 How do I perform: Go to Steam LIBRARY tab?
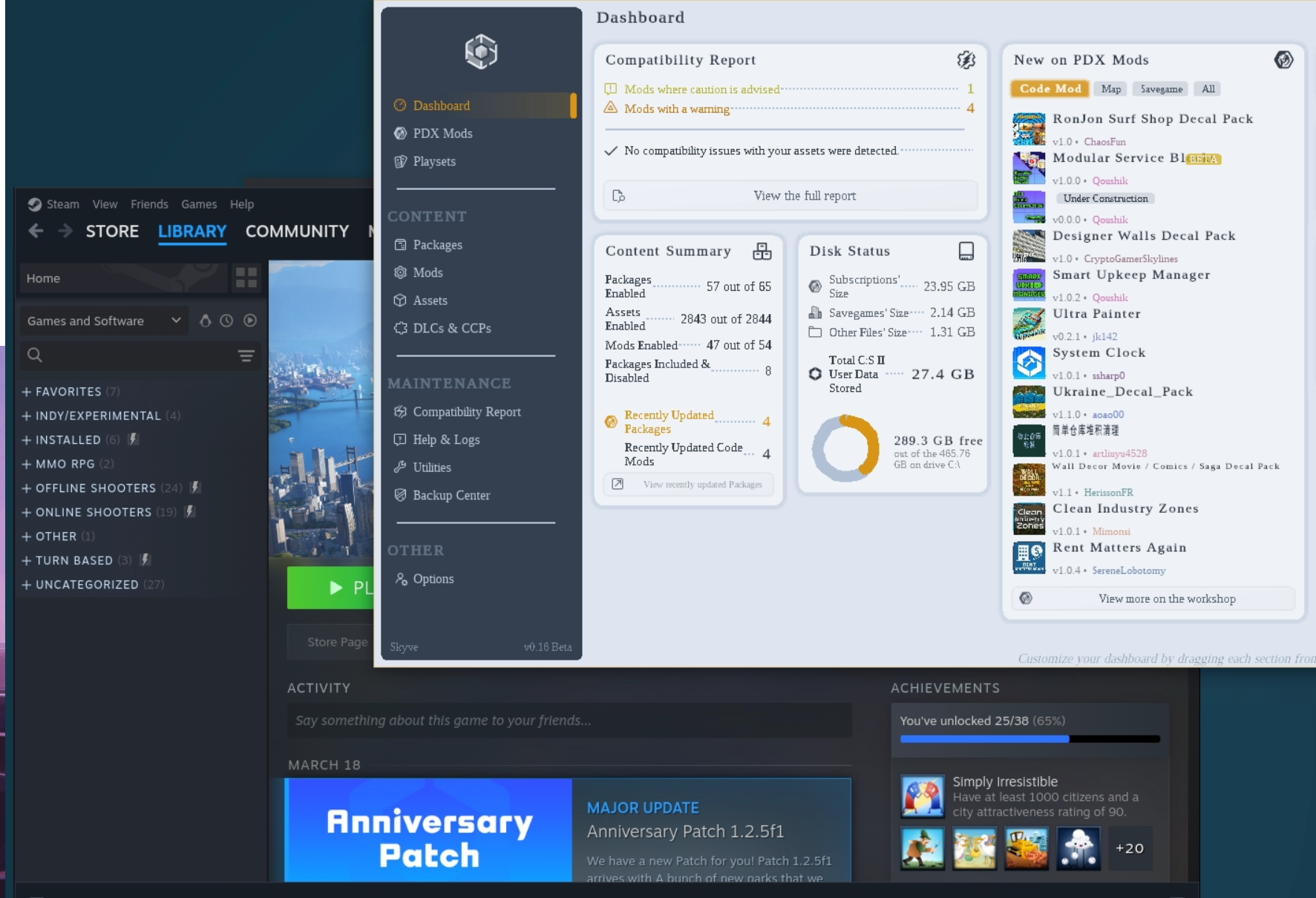tap(192, 232)
